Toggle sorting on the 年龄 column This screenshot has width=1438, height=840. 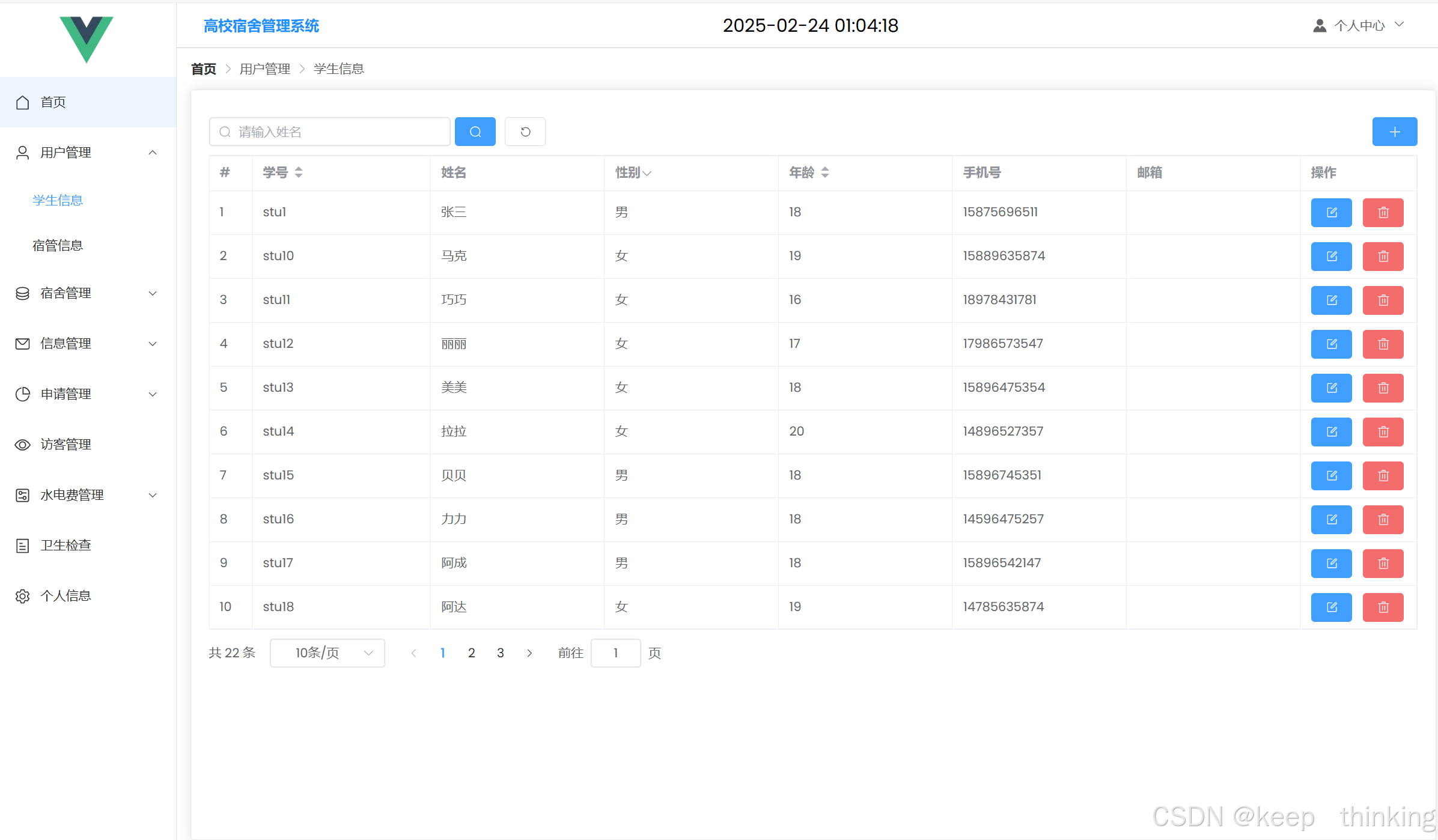[x=824, y=173]
